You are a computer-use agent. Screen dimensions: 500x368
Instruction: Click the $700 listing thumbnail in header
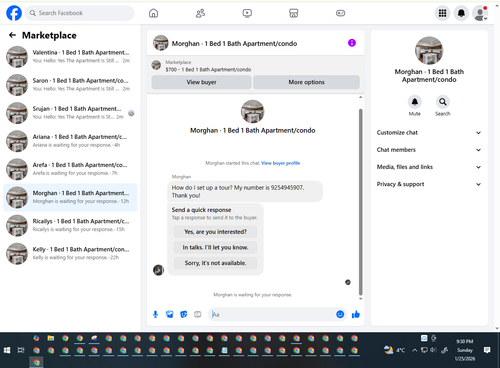pos(156,65)
